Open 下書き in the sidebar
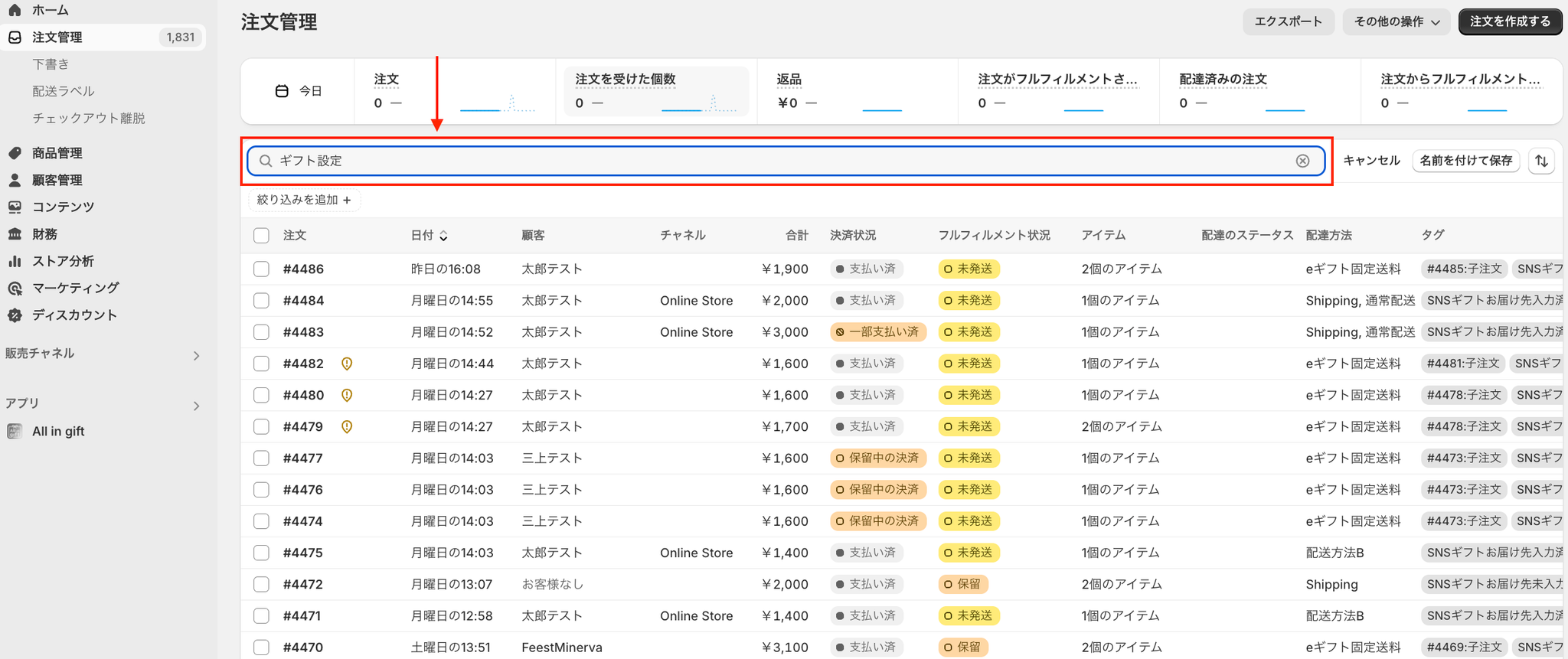1568x659 pixels. click(51, 64)
